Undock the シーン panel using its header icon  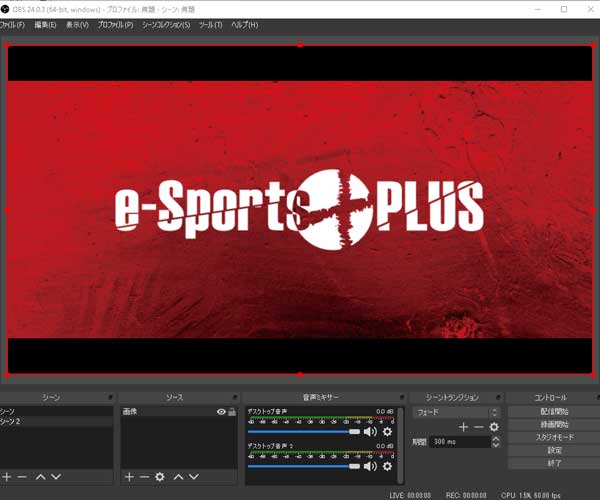point(110,397)
